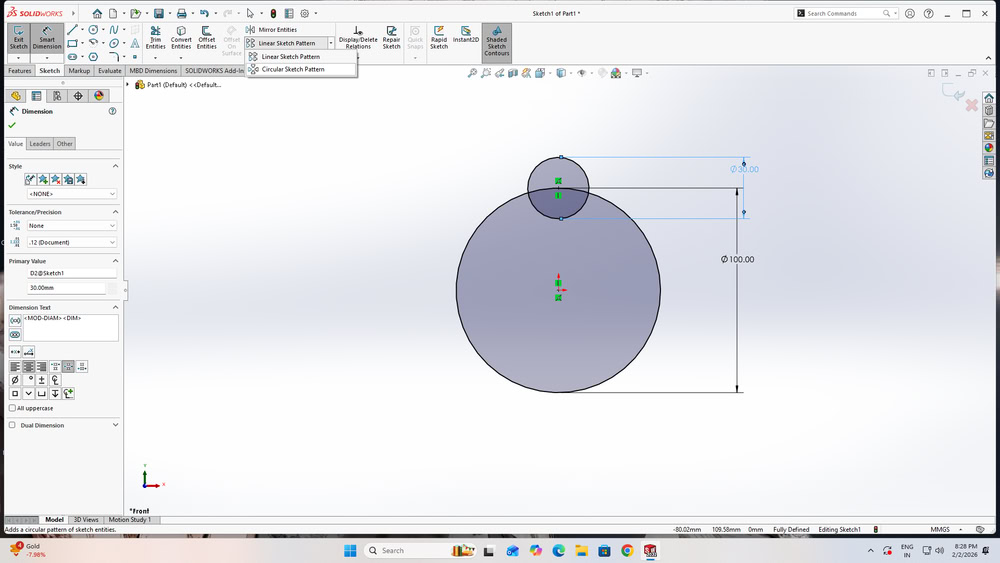Insert diameter symbol in dimension text
Viewport: 1000px width, 563px height.
15,380
